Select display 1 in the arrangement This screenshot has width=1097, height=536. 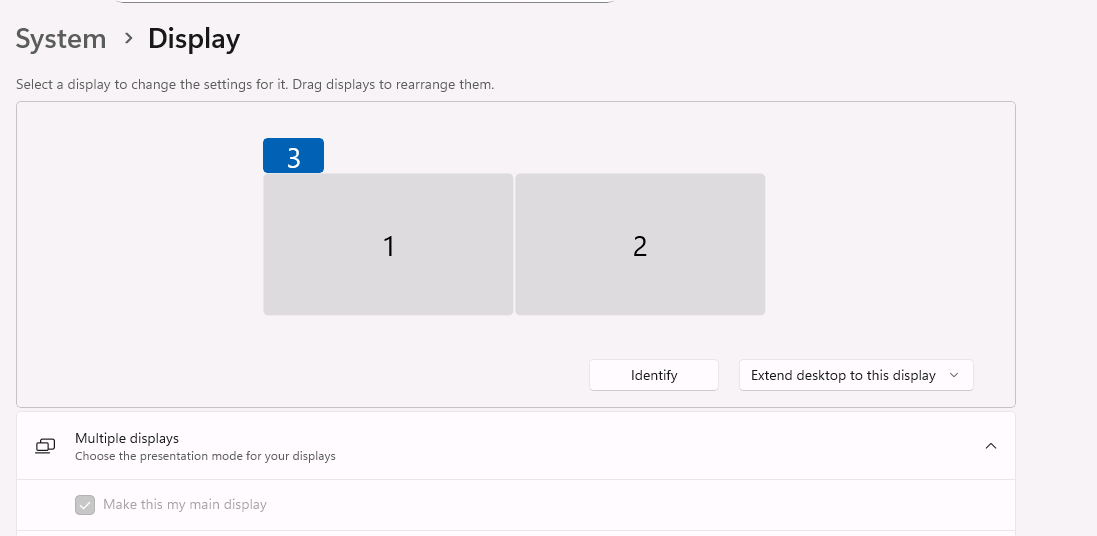(388, 245)
